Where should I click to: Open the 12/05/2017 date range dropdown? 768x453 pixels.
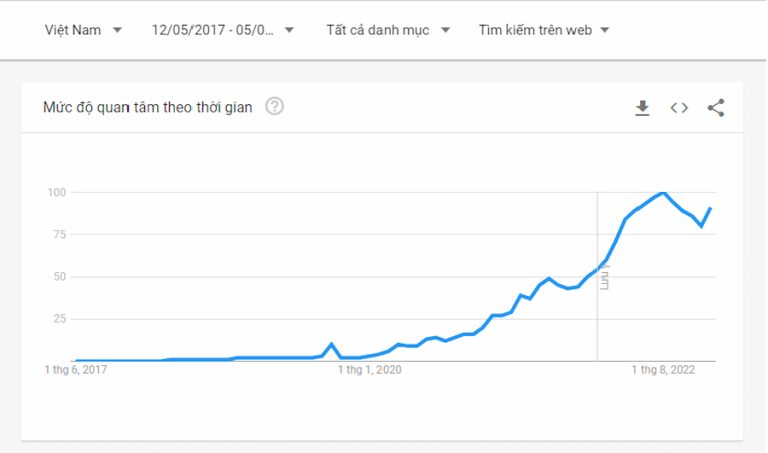(x=222, y=30)
